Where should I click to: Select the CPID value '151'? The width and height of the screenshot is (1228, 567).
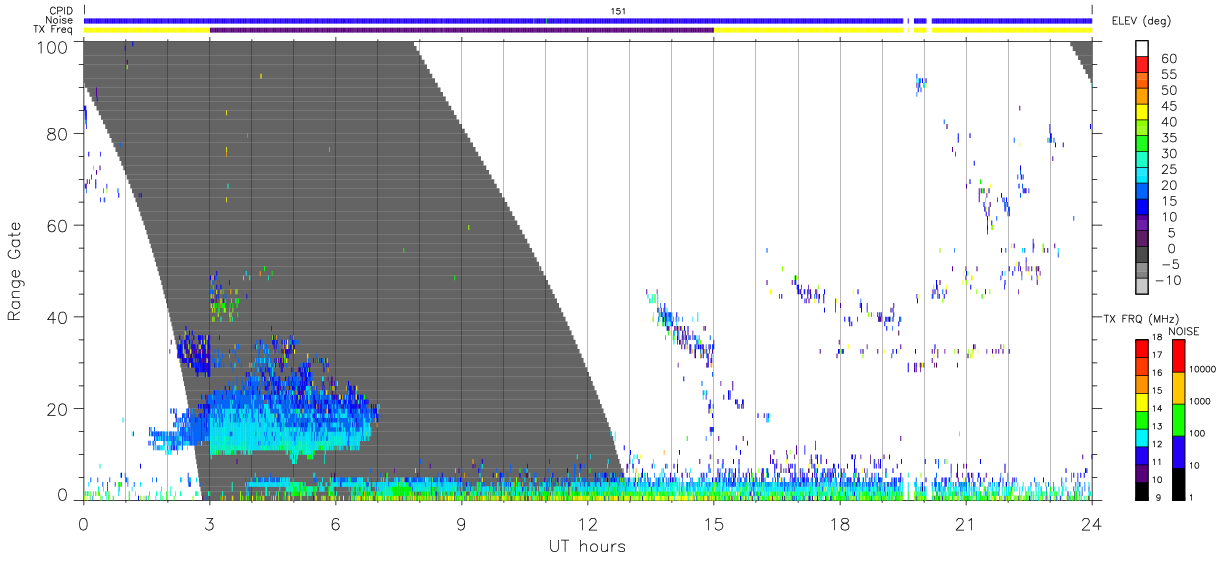click(617, 10)
